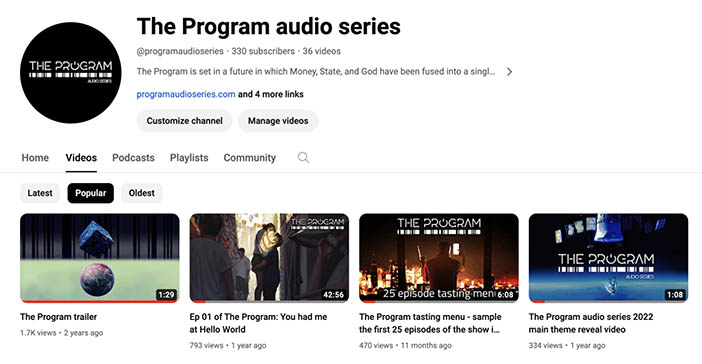Open the 25 episode tasting menu thumbnail
The image size is (702, 364).
439,258
